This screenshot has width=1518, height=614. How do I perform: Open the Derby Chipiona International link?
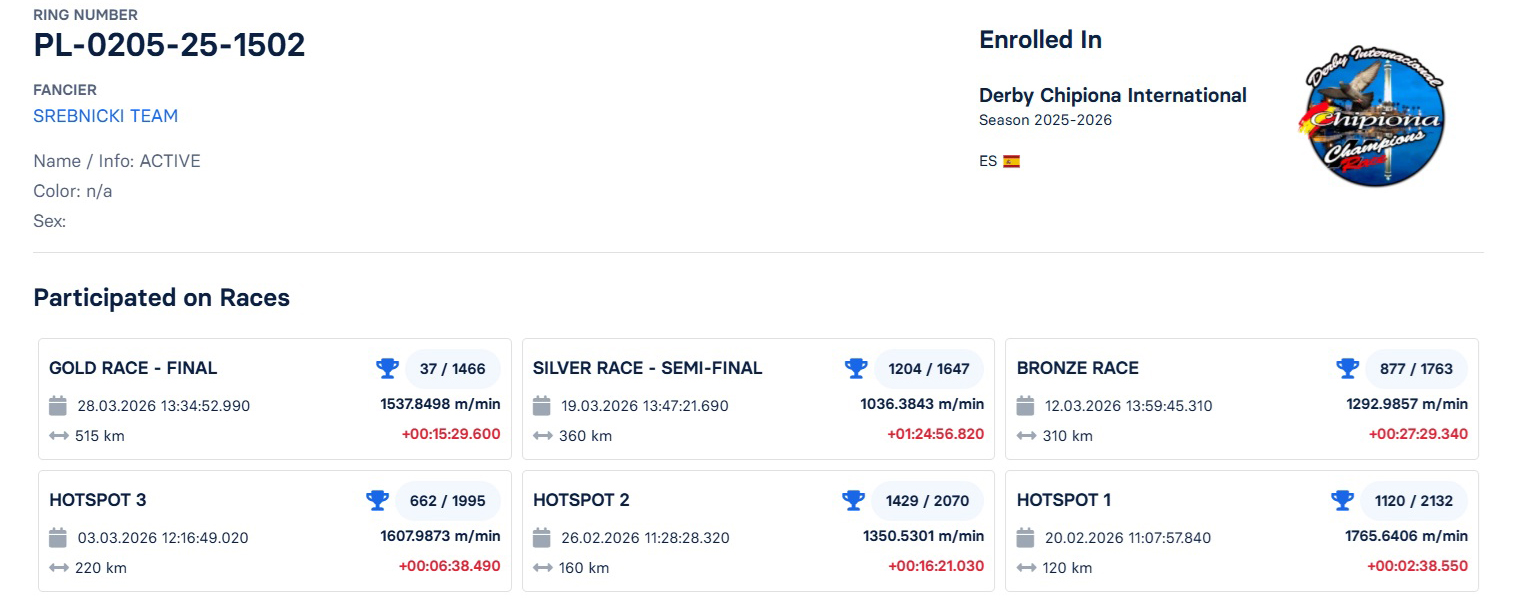pos(1112,96)
